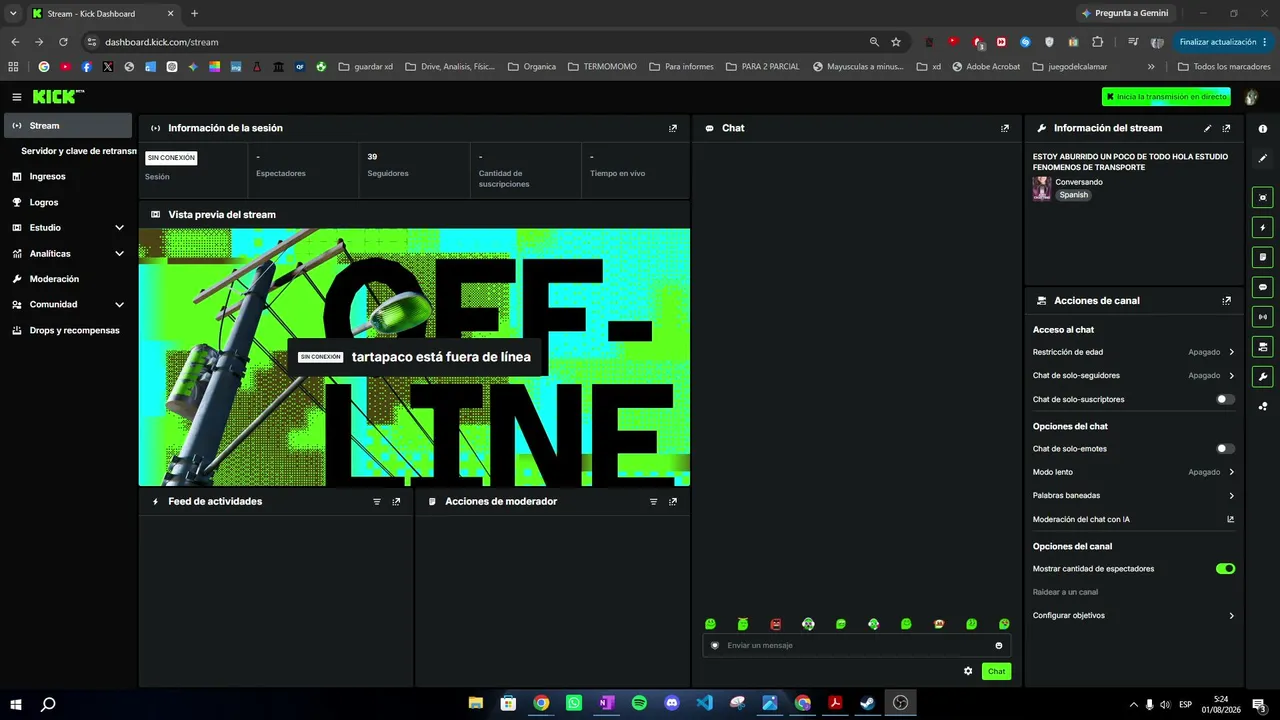This screenshot has width=1280, height=720.
Task: Click Raidear a un canal
Action: tap(1065, 592)
